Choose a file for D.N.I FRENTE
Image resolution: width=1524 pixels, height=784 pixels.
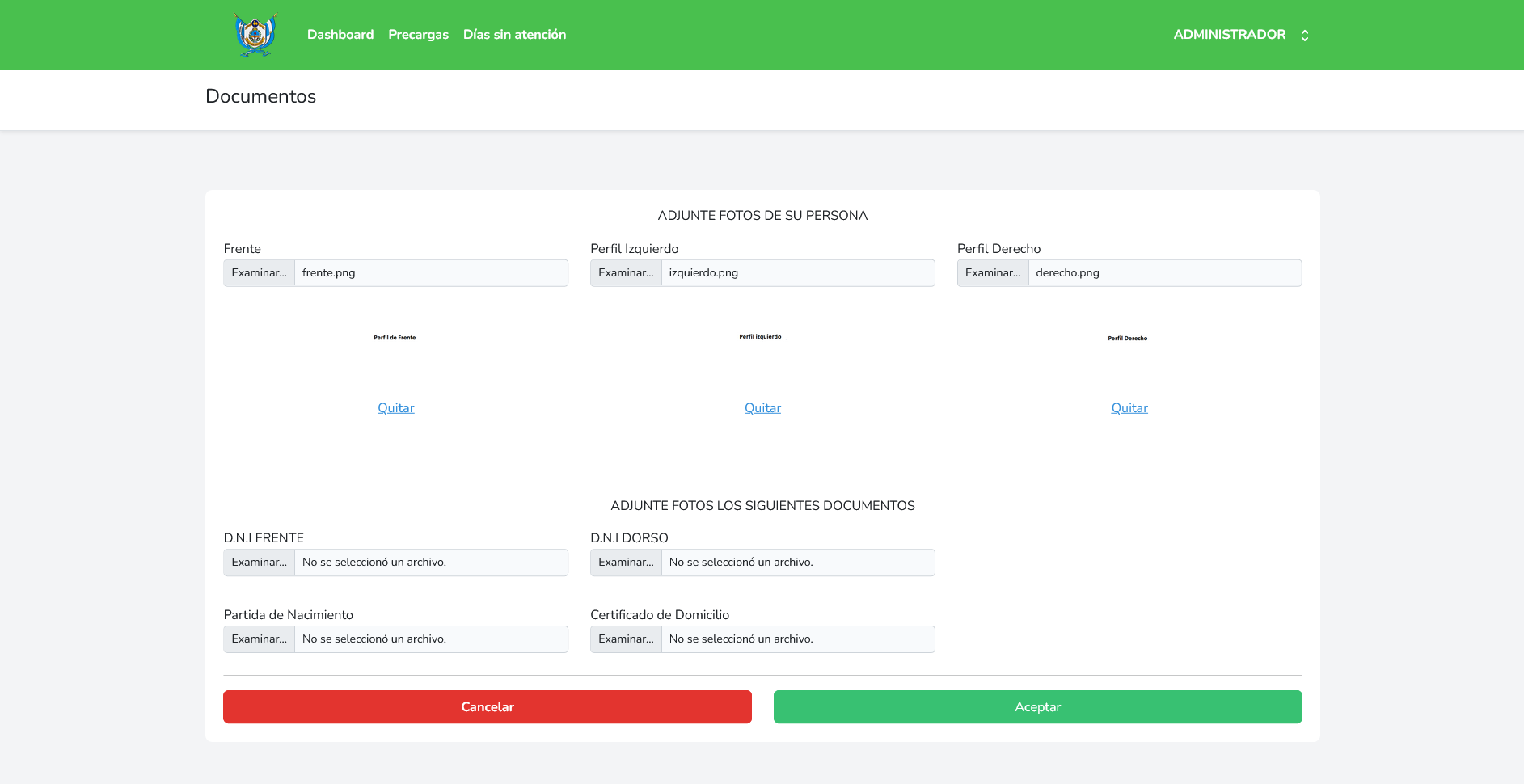[x=259, y=563]
